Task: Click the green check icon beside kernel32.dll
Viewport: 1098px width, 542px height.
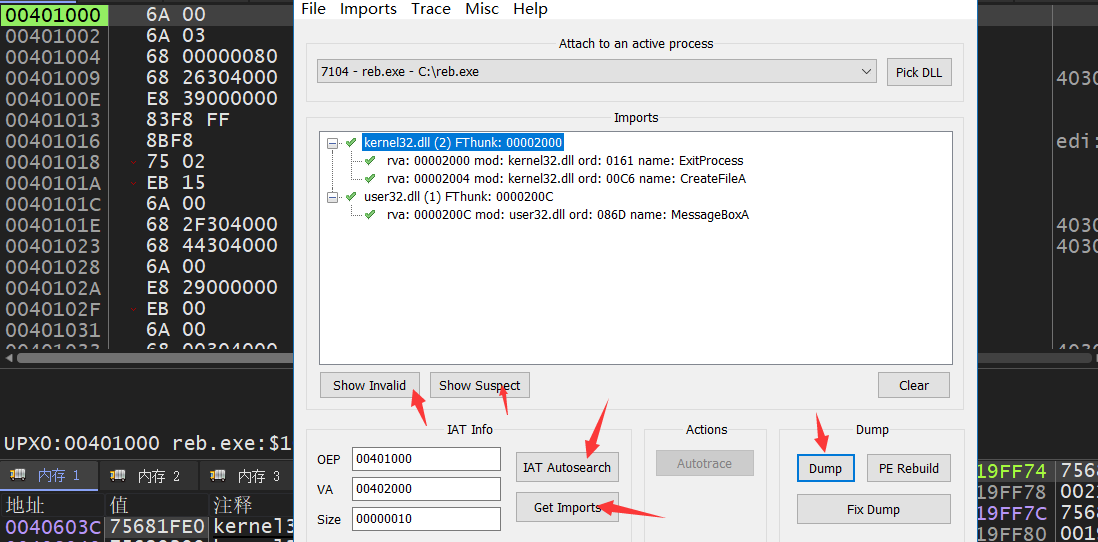Action: pyautogui.click(x=352, y=142)
